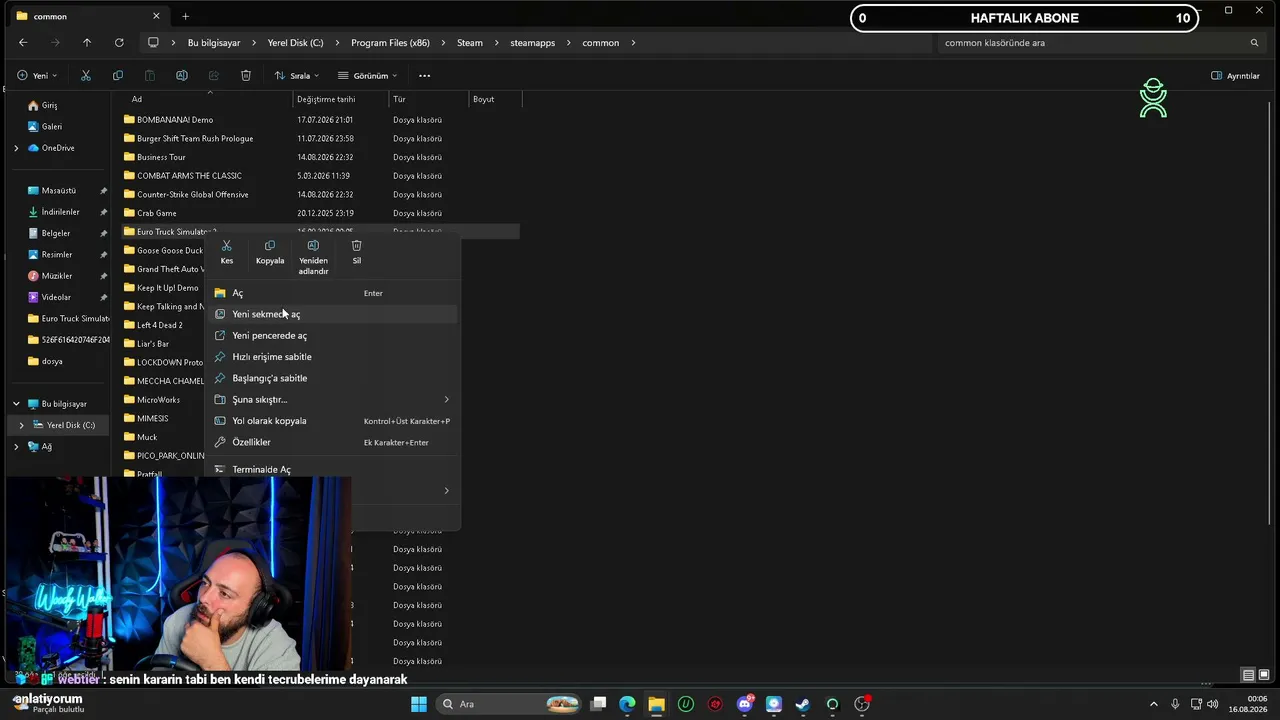The image size is (1280, 720).
Task: Click the toolbar rename icon
Action: coord(182,76)
